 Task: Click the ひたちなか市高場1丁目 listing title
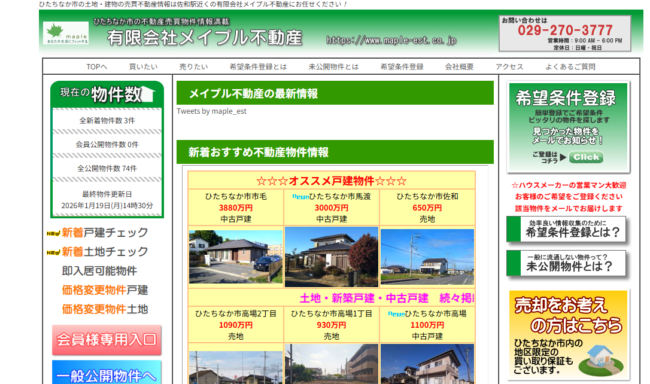coord(331,314)
